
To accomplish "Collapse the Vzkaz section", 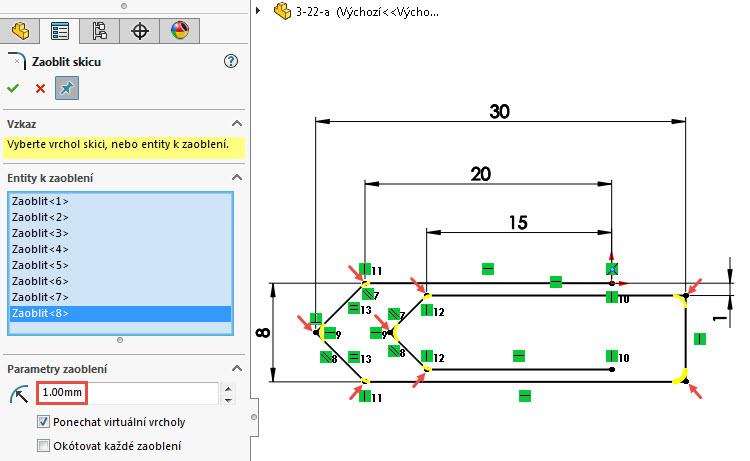I will coord(237,123).
